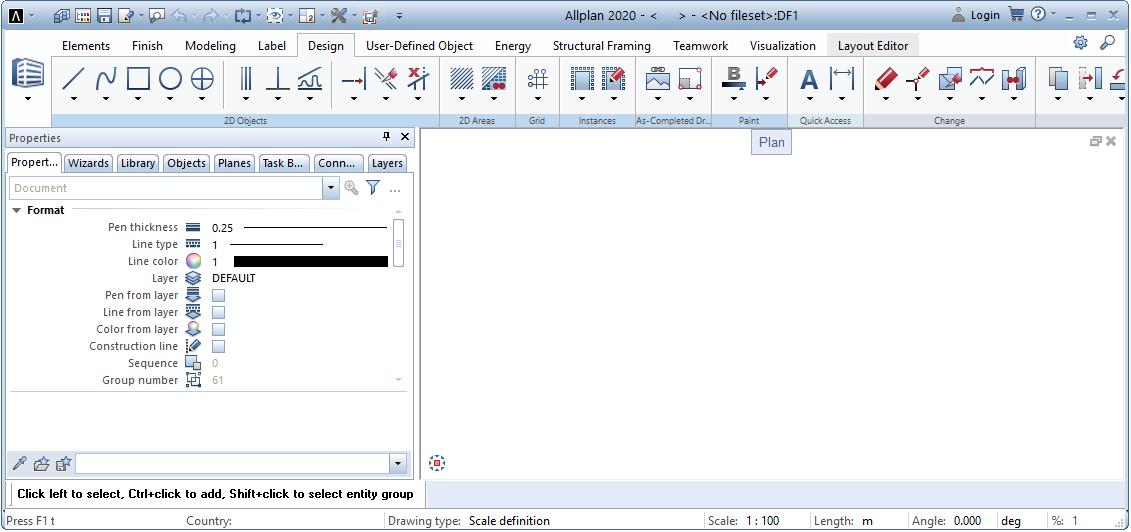Click the Drawing type Scale definition value
The image size is (1131, 532).
(x=509, y=520)
